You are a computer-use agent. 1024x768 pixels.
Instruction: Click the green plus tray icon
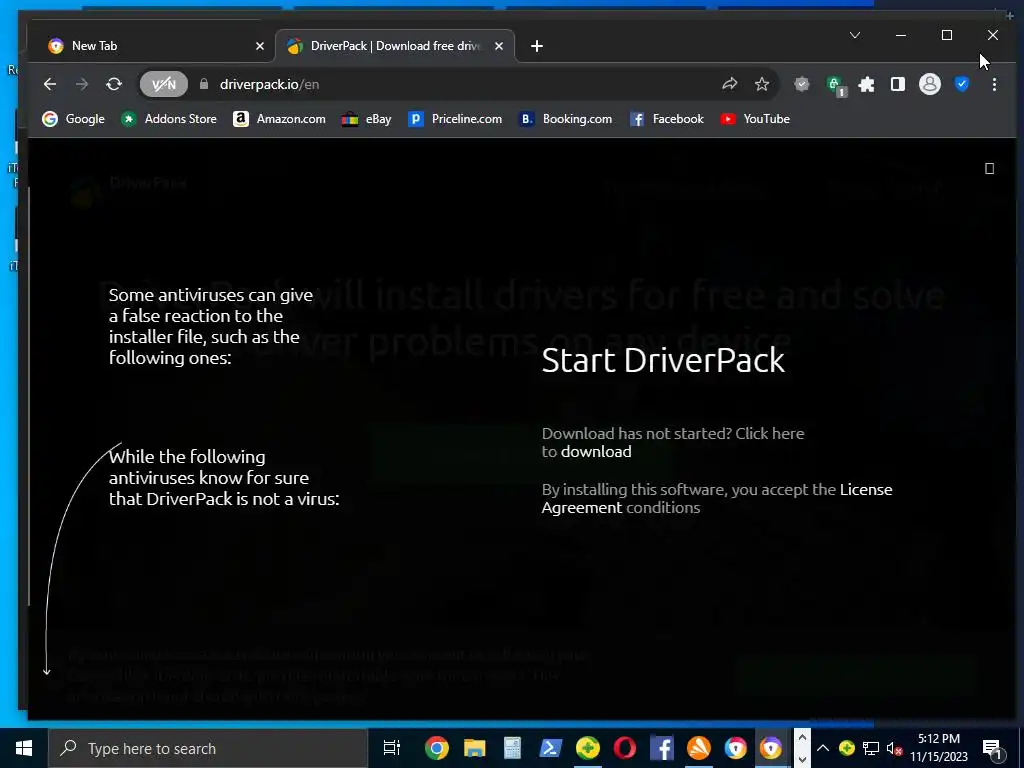(846, 748)
